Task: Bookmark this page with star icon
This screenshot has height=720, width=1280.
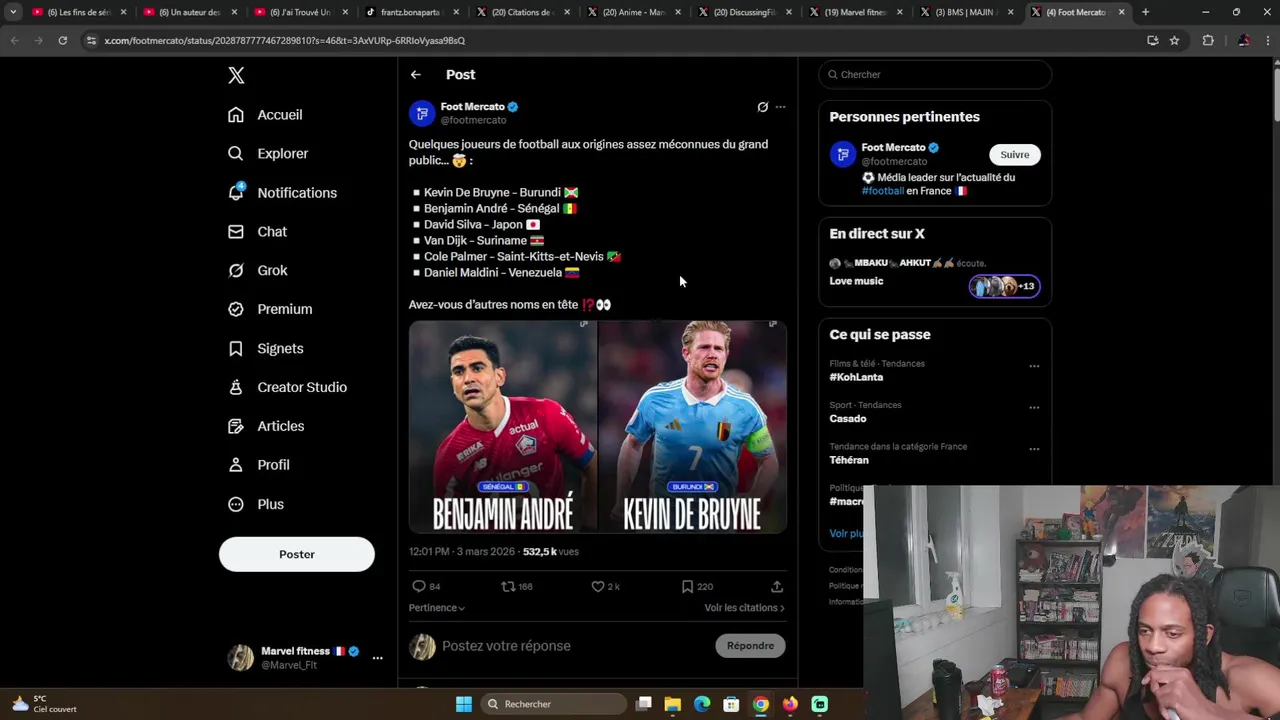Action: point(1174,41)
